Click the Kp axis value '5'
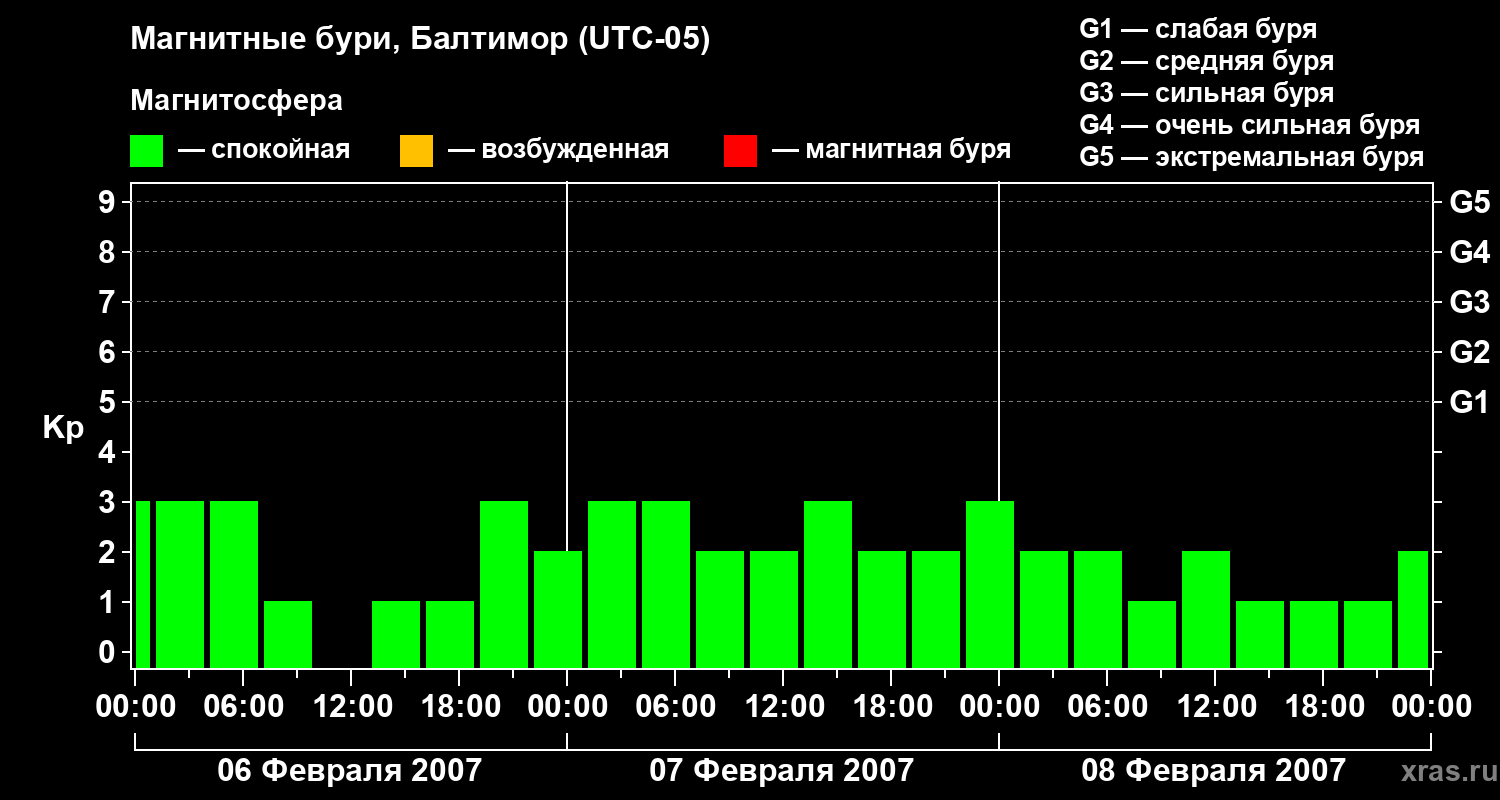This screenshot has width=1500, height=800. tap(109, 402)
